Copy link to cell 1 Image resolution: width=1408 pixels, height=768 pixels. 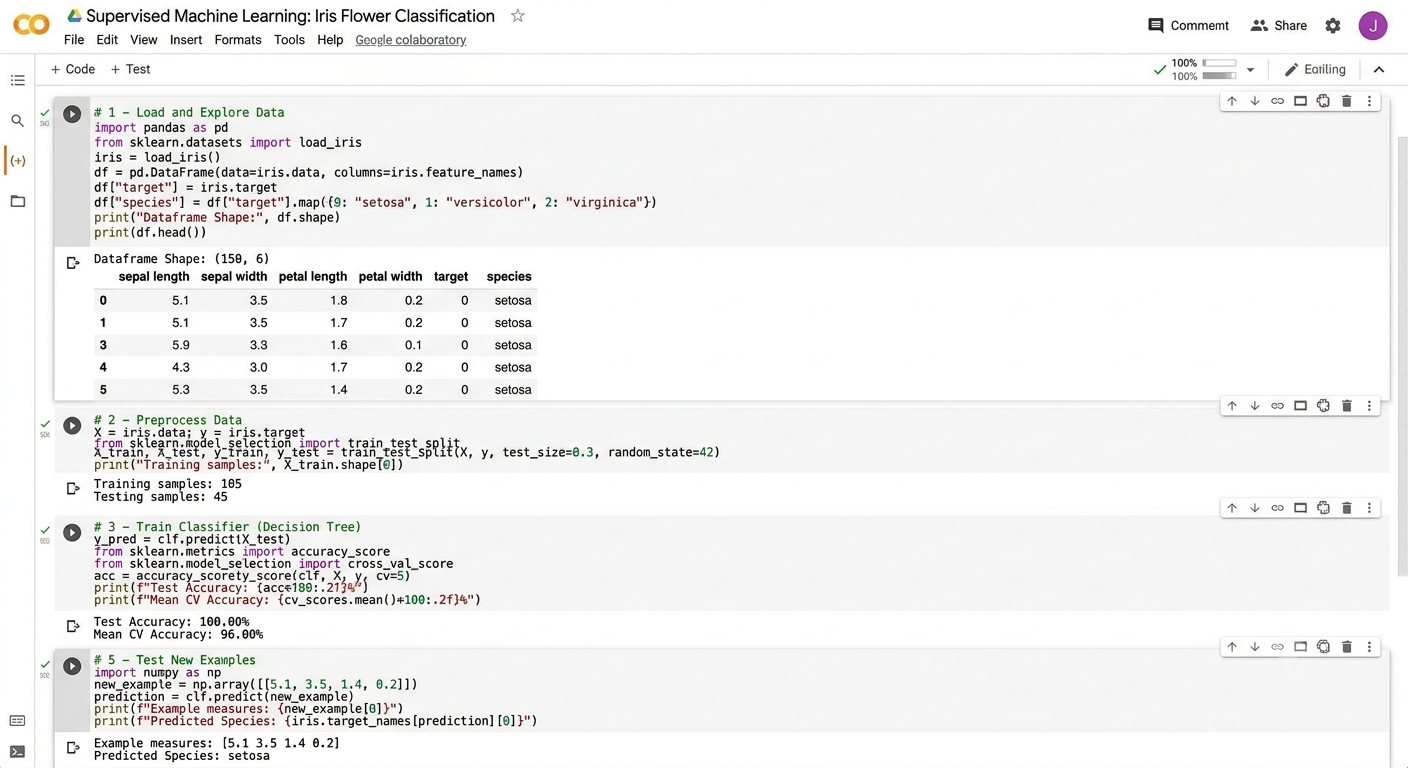tap(1278, 101)
